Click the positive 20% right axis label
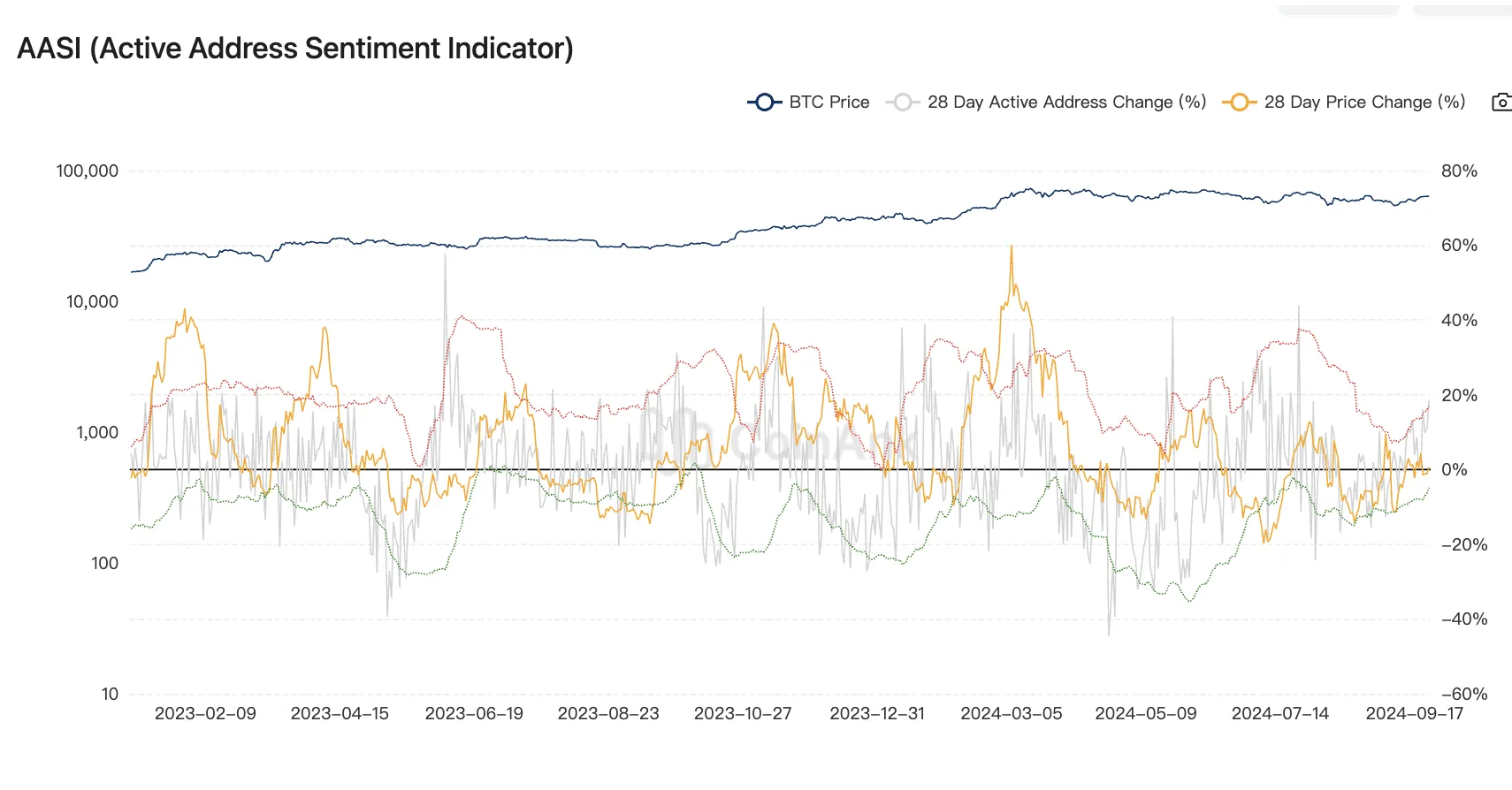Image resolution: width=1512 pixels, height=790 pixels. (x=1459, y=395)
